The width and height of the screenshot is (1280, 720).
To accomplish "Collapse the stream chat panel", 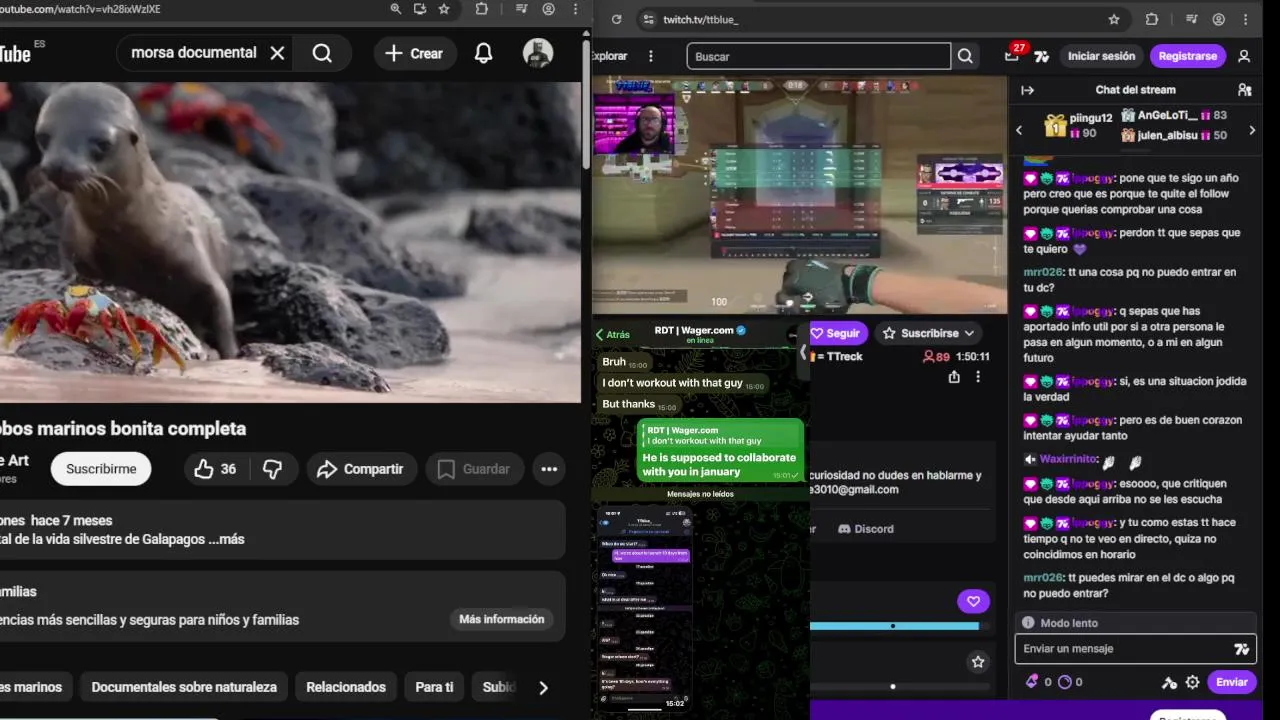I will 1027,90.
